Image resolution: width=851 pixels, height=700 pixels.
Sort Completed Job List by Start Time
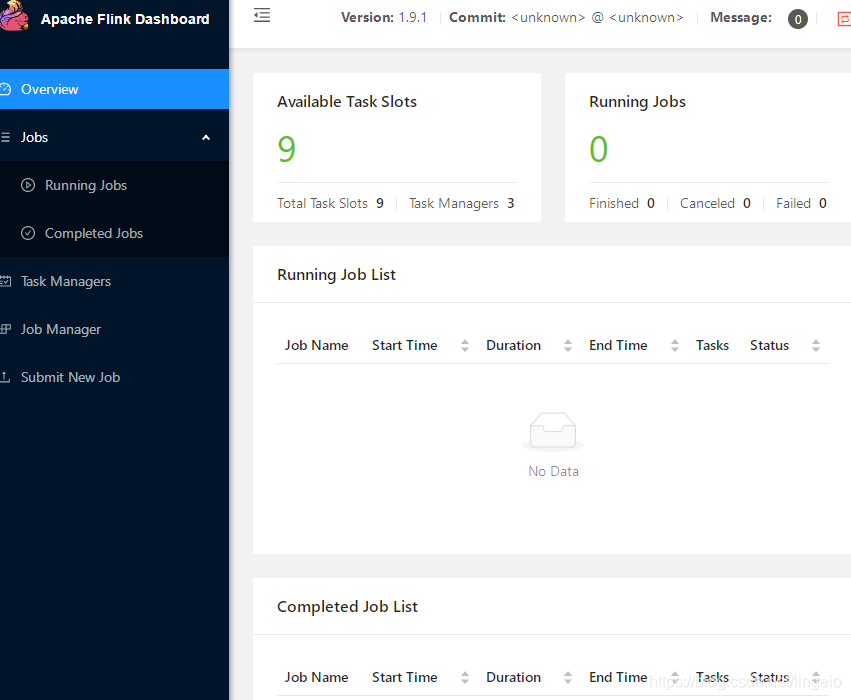coord(465,677)
